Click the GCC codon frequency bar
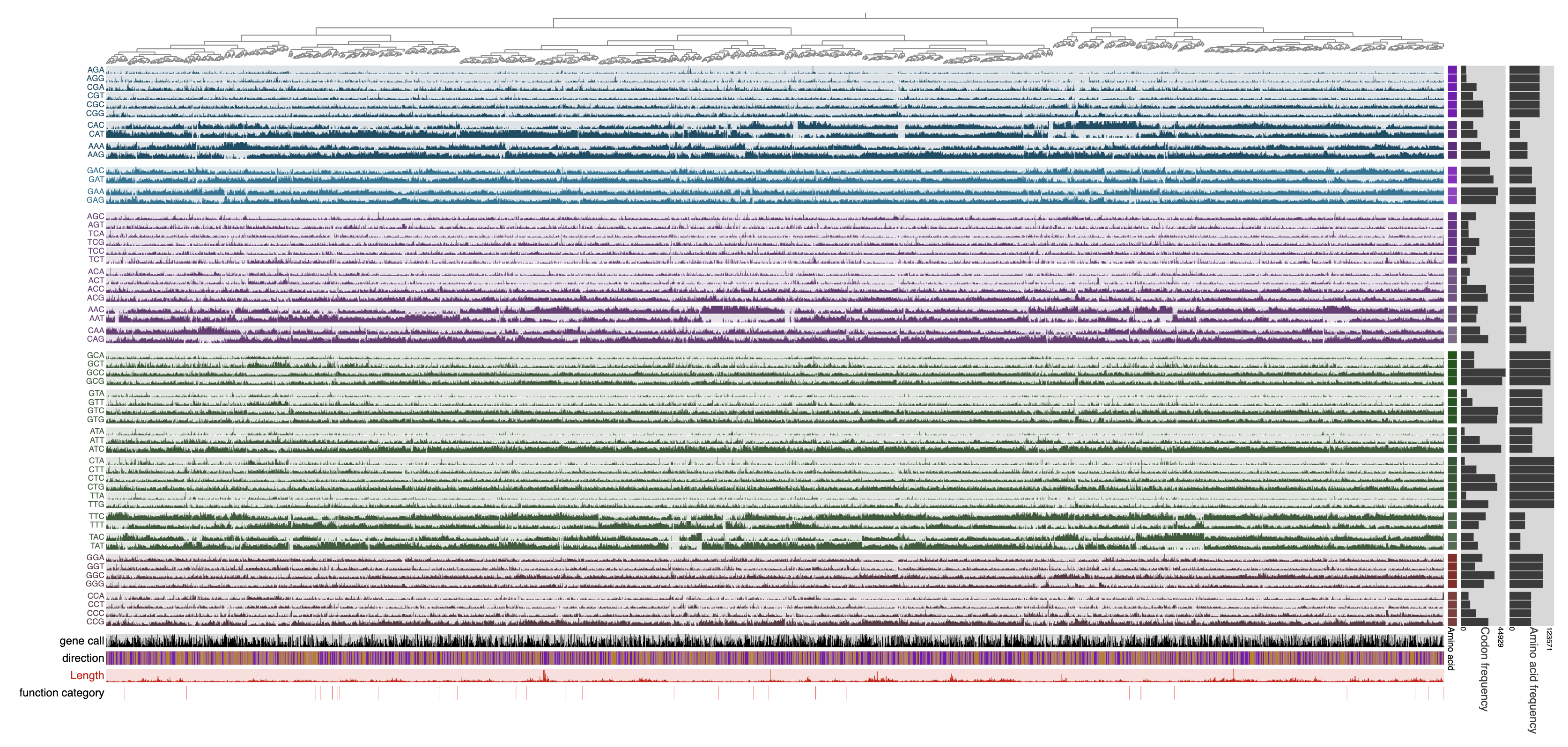This screenshot has height=747, width=1568. pyautogui.click(x=1482, y=372)
